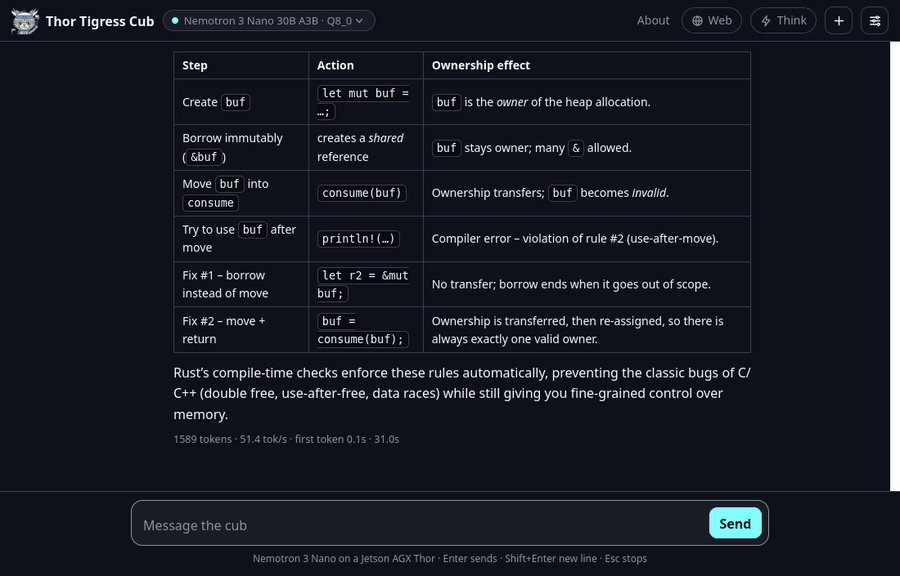Click the 'Try to use buf after move' cell
This screenshot has width=900, height=576.
point(241,239)
